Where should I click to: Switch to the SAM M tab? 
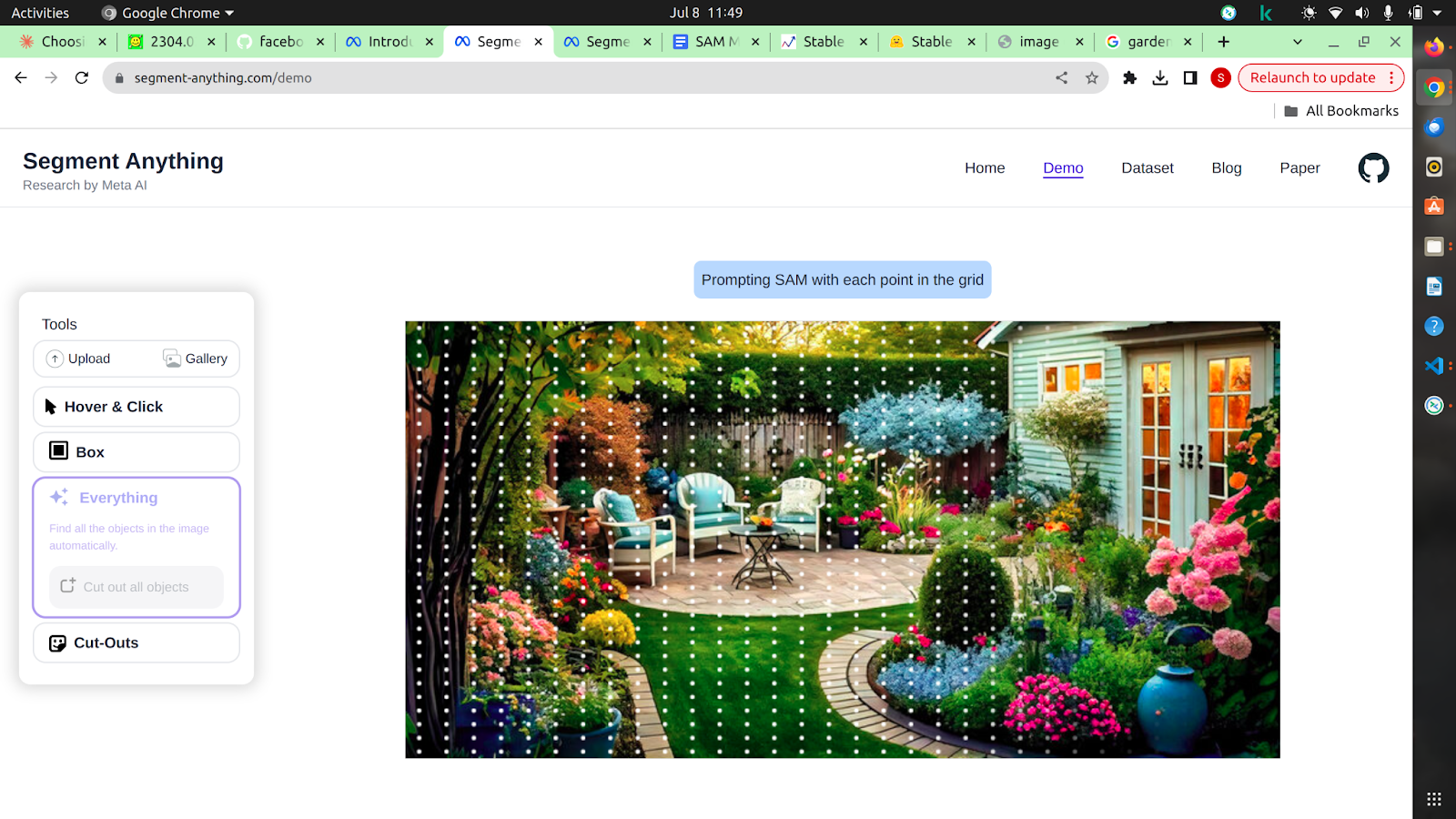coord(715,42)
